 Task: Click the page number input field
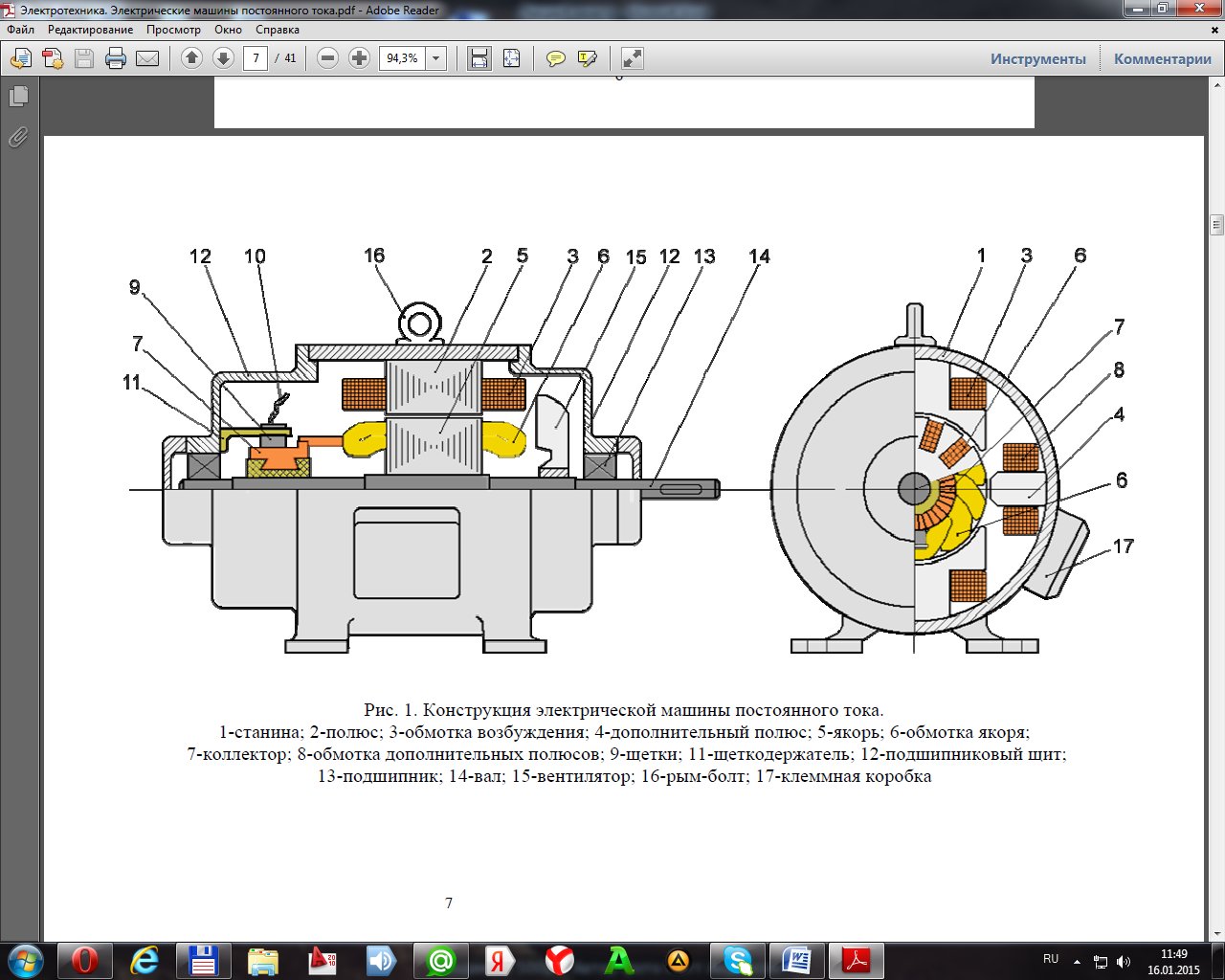point(255,58)
